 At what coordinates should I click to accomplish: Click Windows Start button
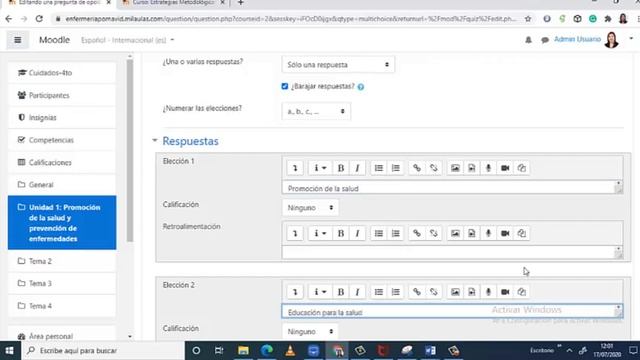9,351
